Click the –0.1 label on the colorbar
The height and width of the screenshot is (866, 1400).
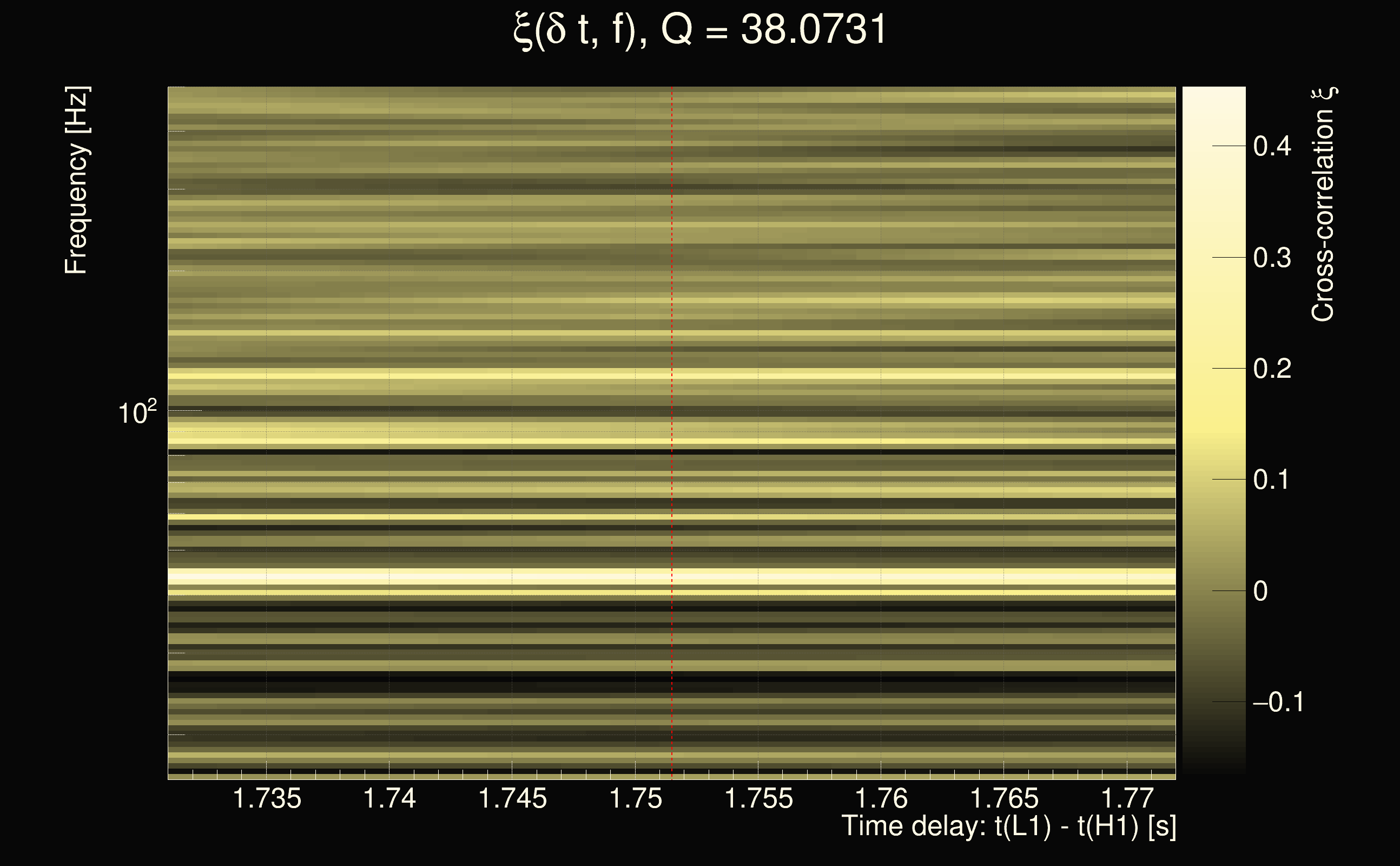pos(1278,702)
